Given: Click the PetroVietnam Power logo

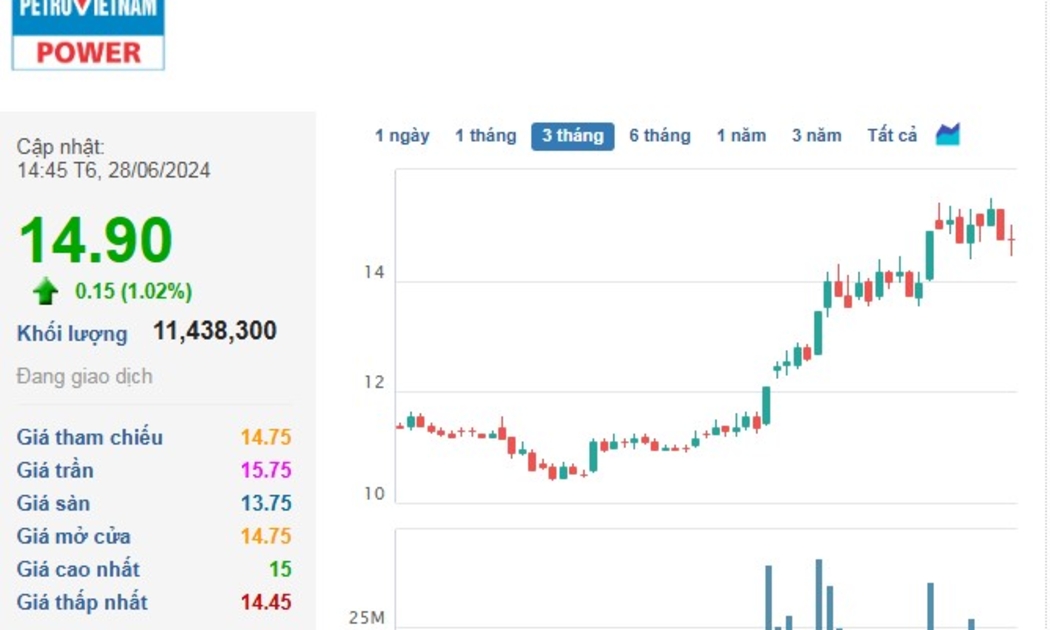Looking at the screenshot, I should (x=88, y=34).
